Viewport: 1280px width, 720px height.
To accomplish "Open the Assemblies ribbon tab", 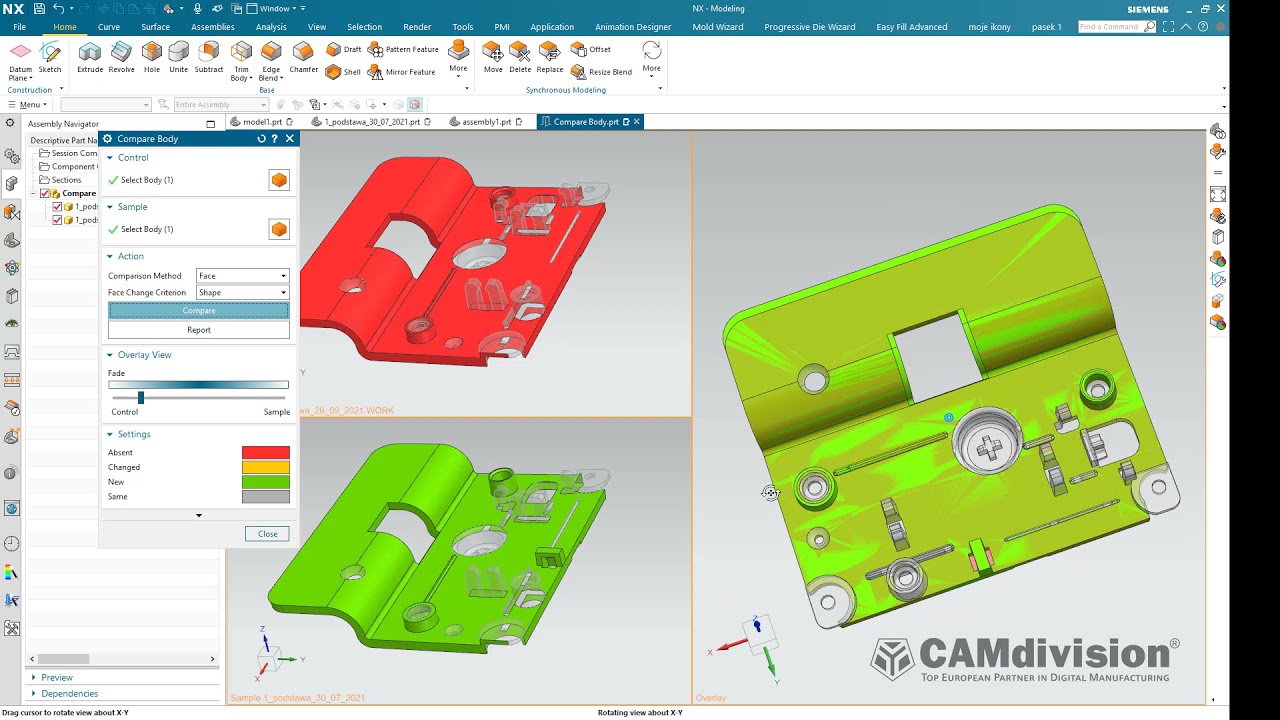I will tap(213, 27).
